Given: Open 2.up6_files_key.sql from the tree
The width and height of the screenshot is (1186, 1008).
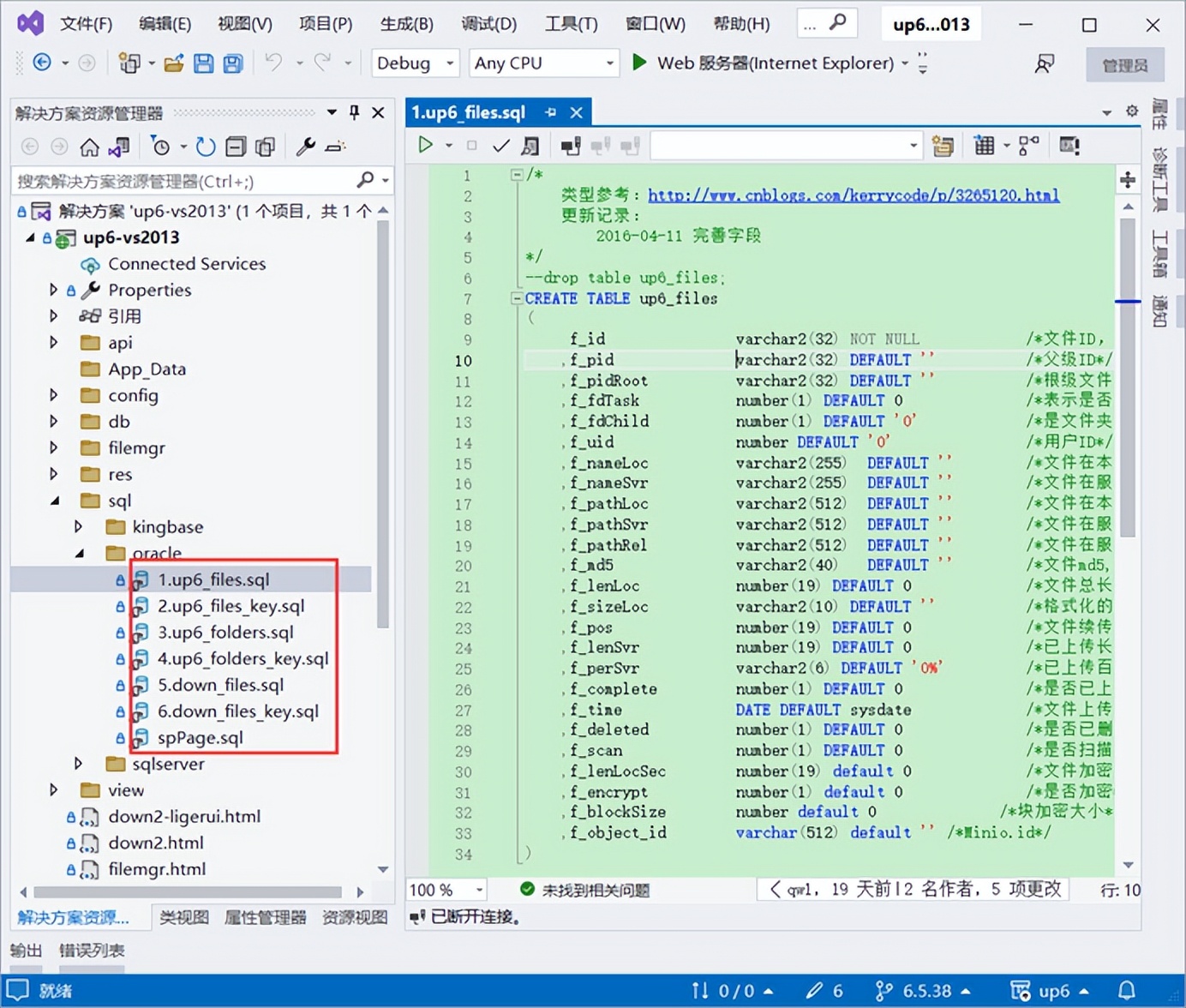Looking at the screenshot, I should coord(231,606).
